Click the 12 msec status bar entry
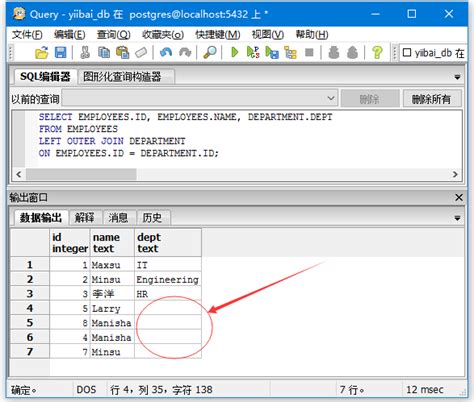 click(424, 389)
